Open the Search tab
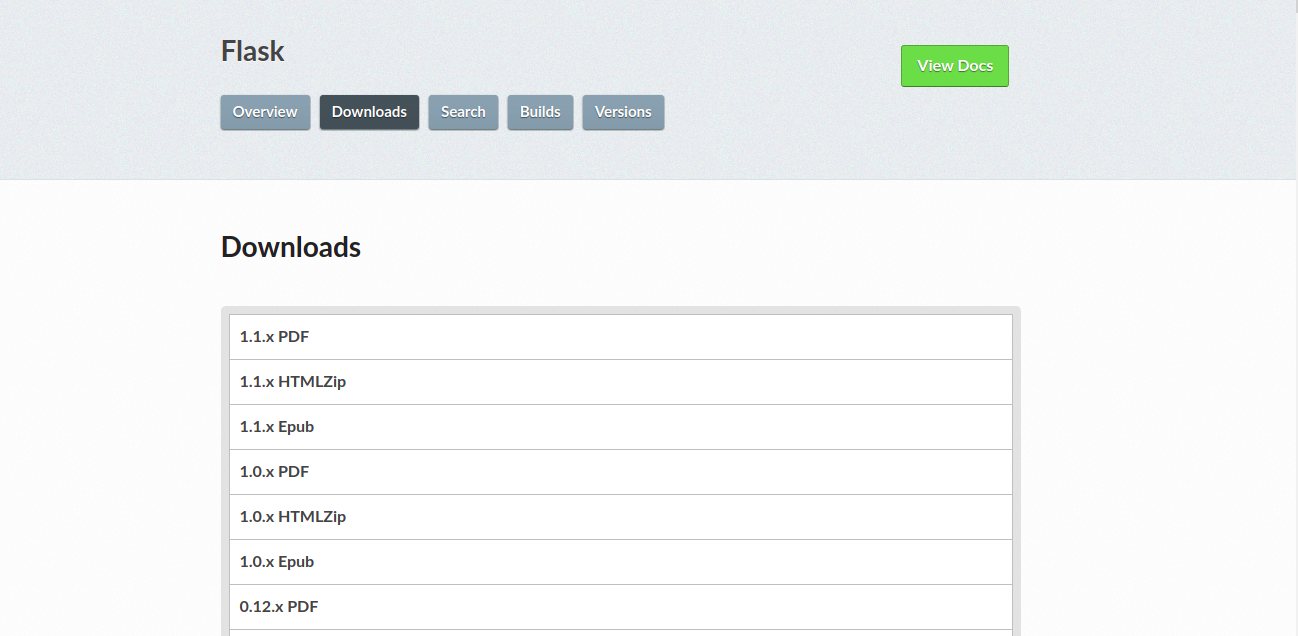This screenshot has width=1298, height=636. (x=463, y=112)
